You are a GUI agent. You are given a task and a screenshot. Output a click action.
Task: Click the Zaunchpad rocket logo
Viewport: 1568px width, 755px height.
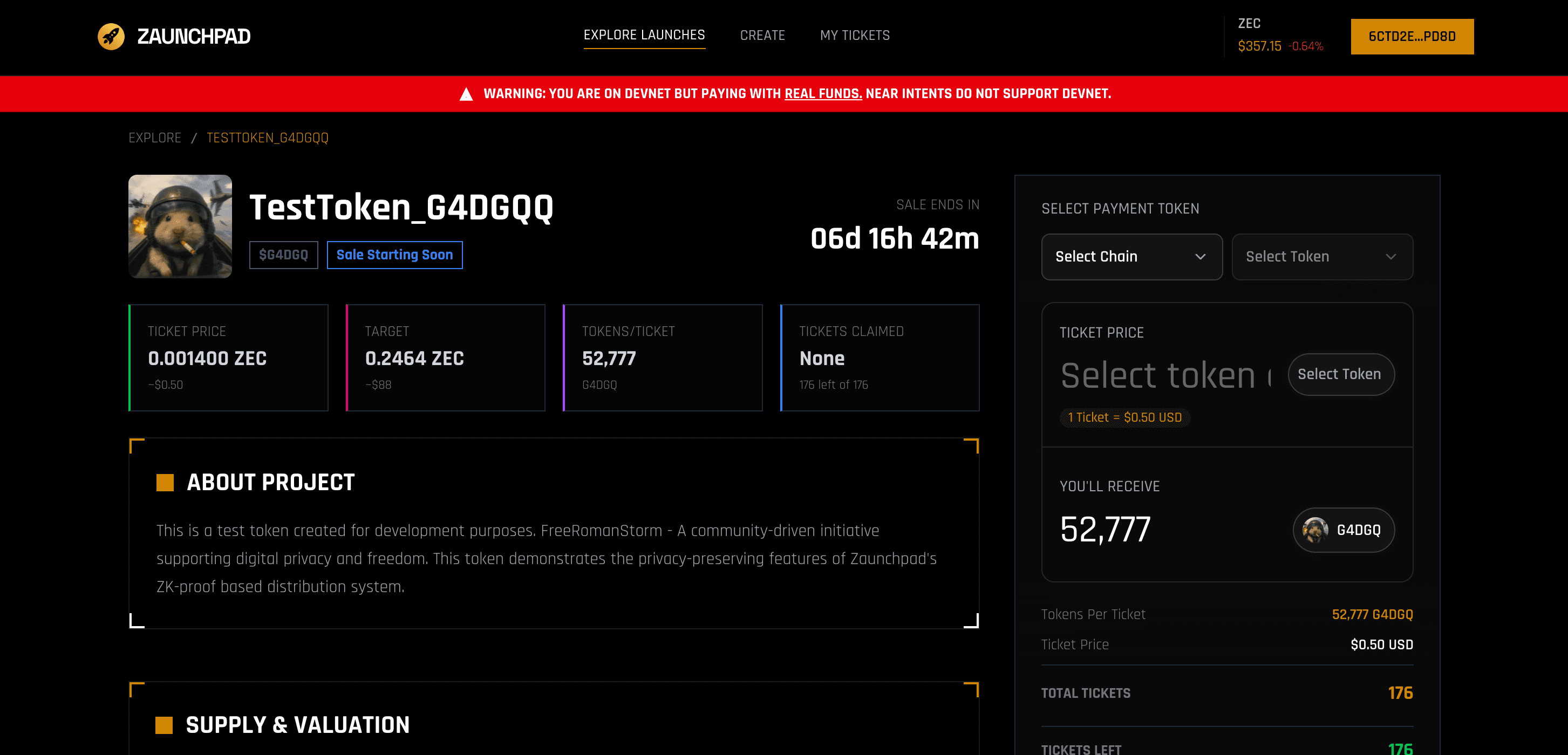tap(111, 36)
